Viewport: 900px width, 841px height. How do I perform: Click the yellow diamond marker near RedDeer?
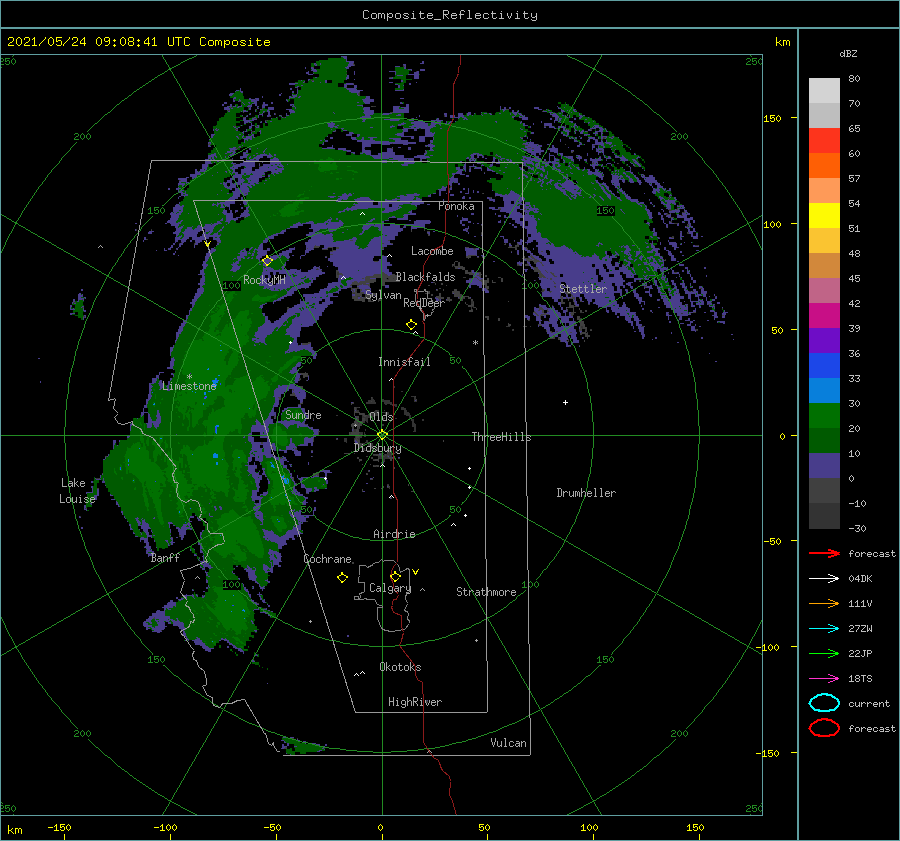[x=411, y=325]
